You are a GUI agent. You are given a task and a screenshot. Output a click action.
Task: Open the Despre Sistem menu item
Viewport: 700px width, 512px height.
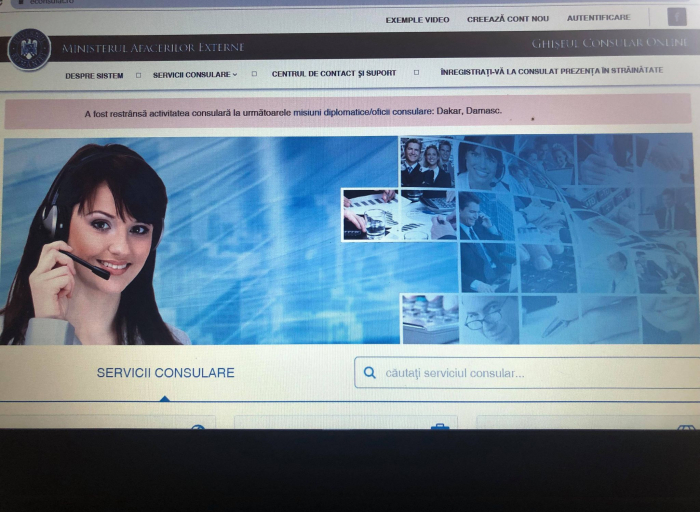click(94, 76)
